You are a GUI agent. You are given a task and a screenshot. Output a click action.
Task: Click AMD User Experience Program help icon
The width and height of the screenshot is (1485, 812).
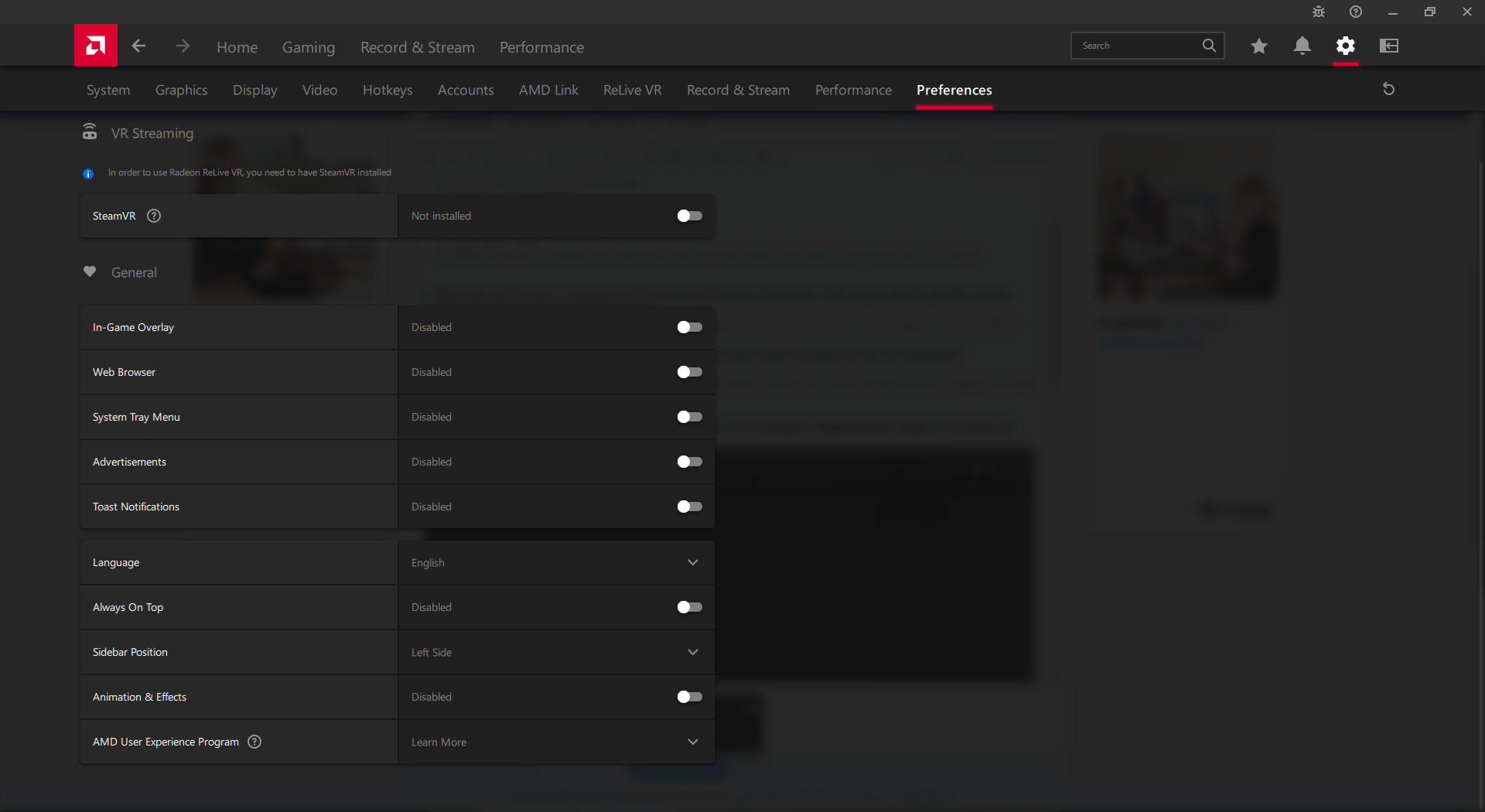[254, 742]
